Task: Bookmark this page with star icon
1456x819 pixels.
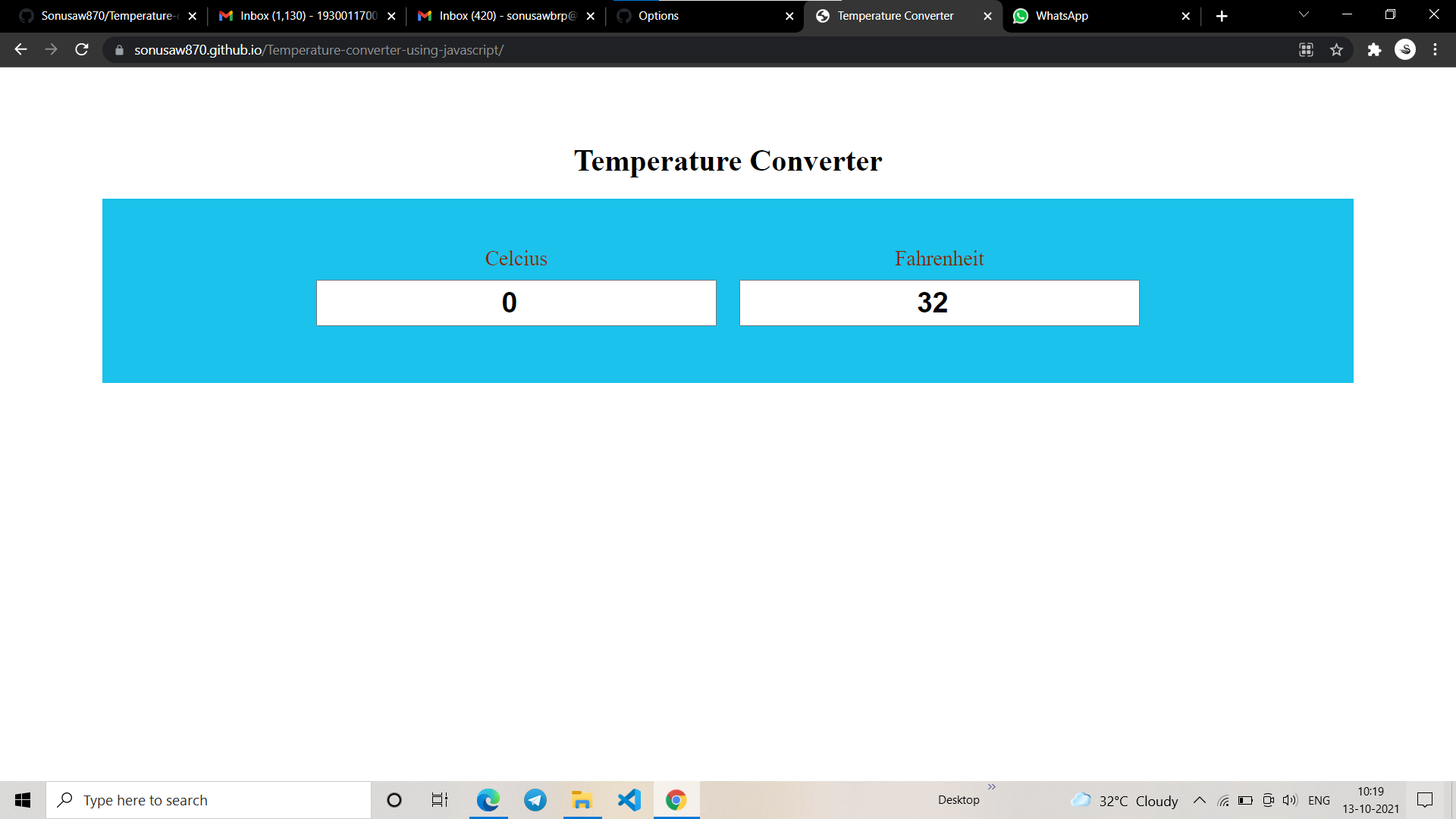Action: pos(1336,50)
